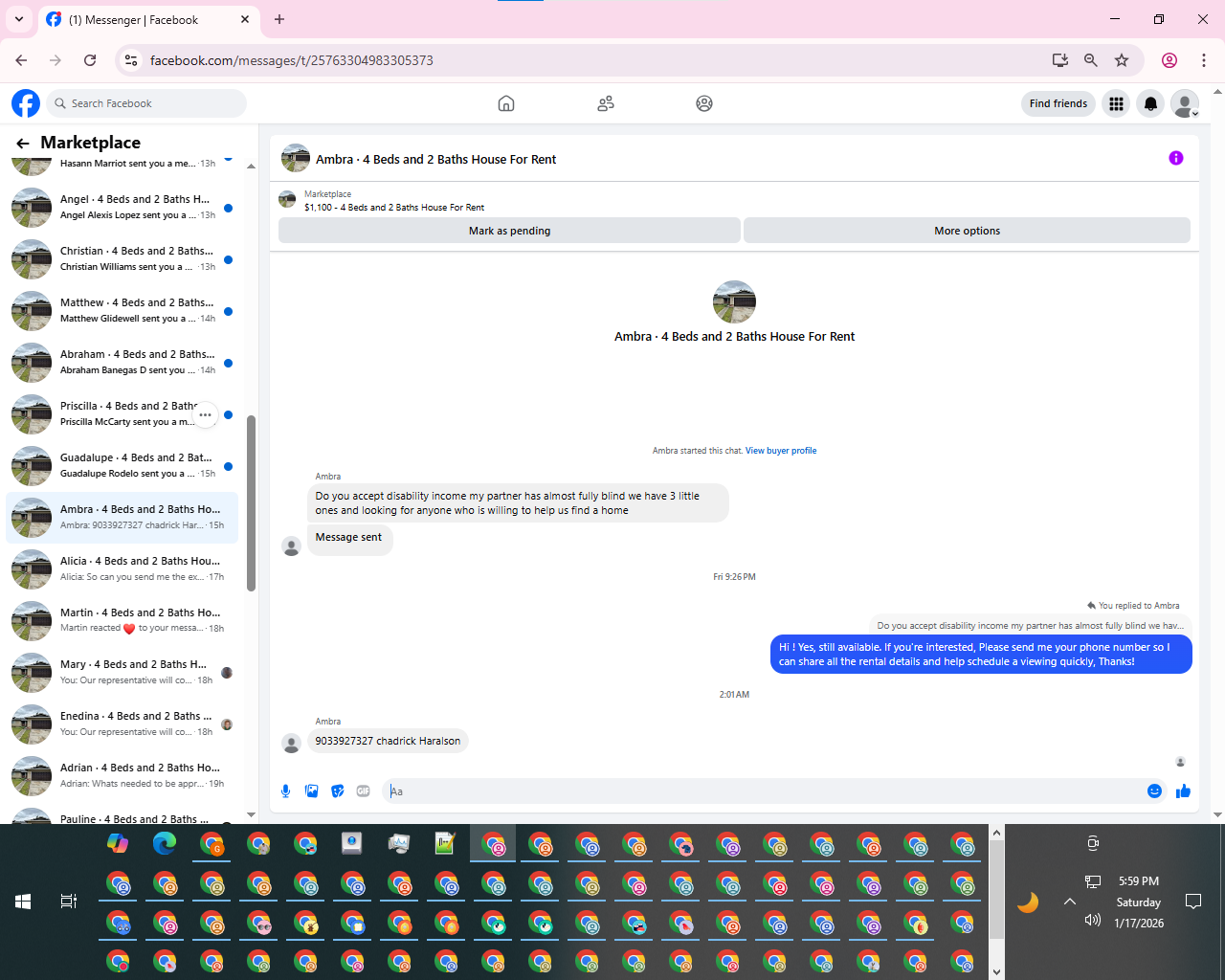This screenshot has height=980, width=1225.
Task: Open the Mary conversation
Action: (122, 672)
